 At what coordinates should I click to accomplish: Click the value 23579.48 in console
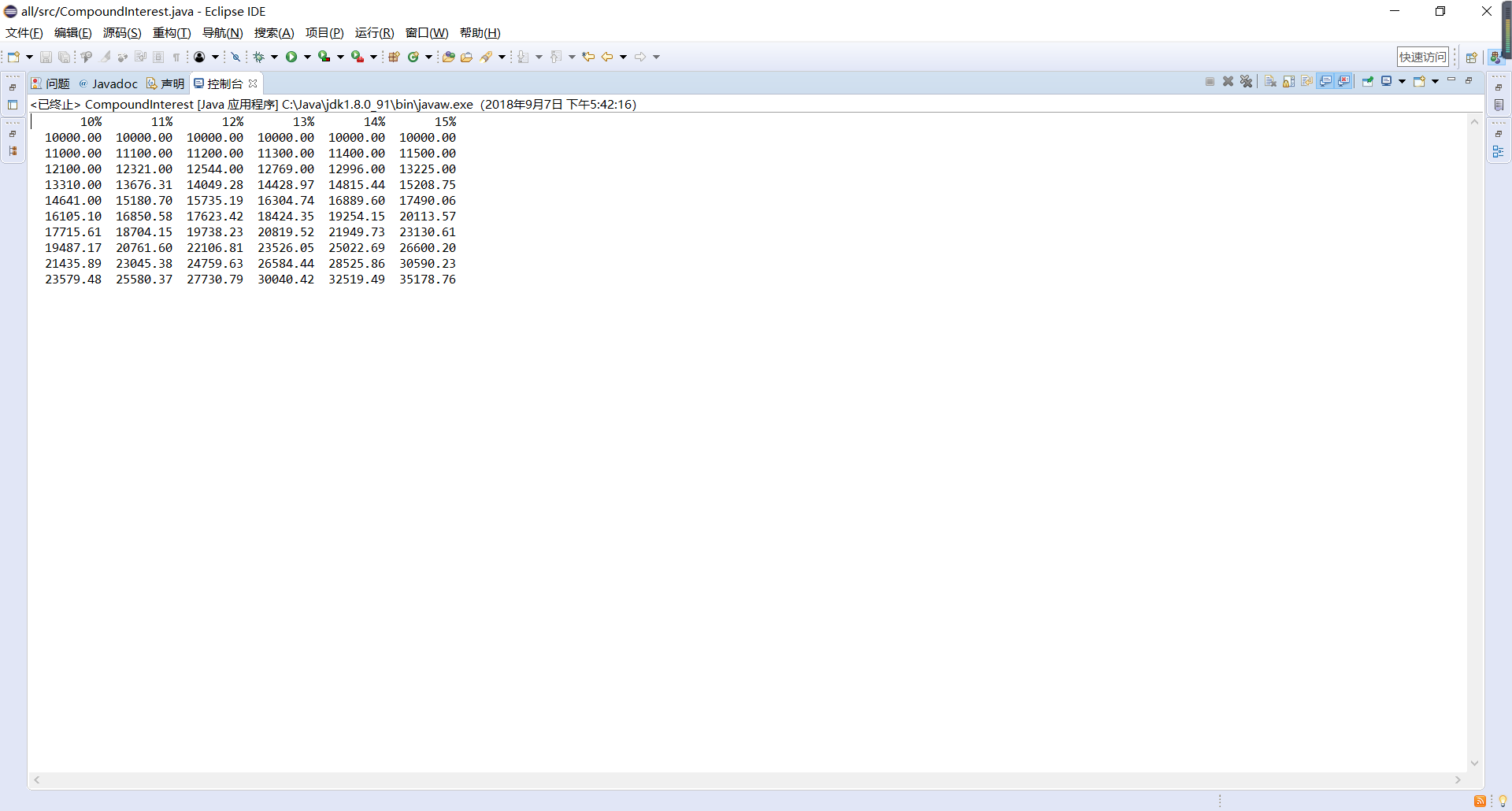click(73, 279)
